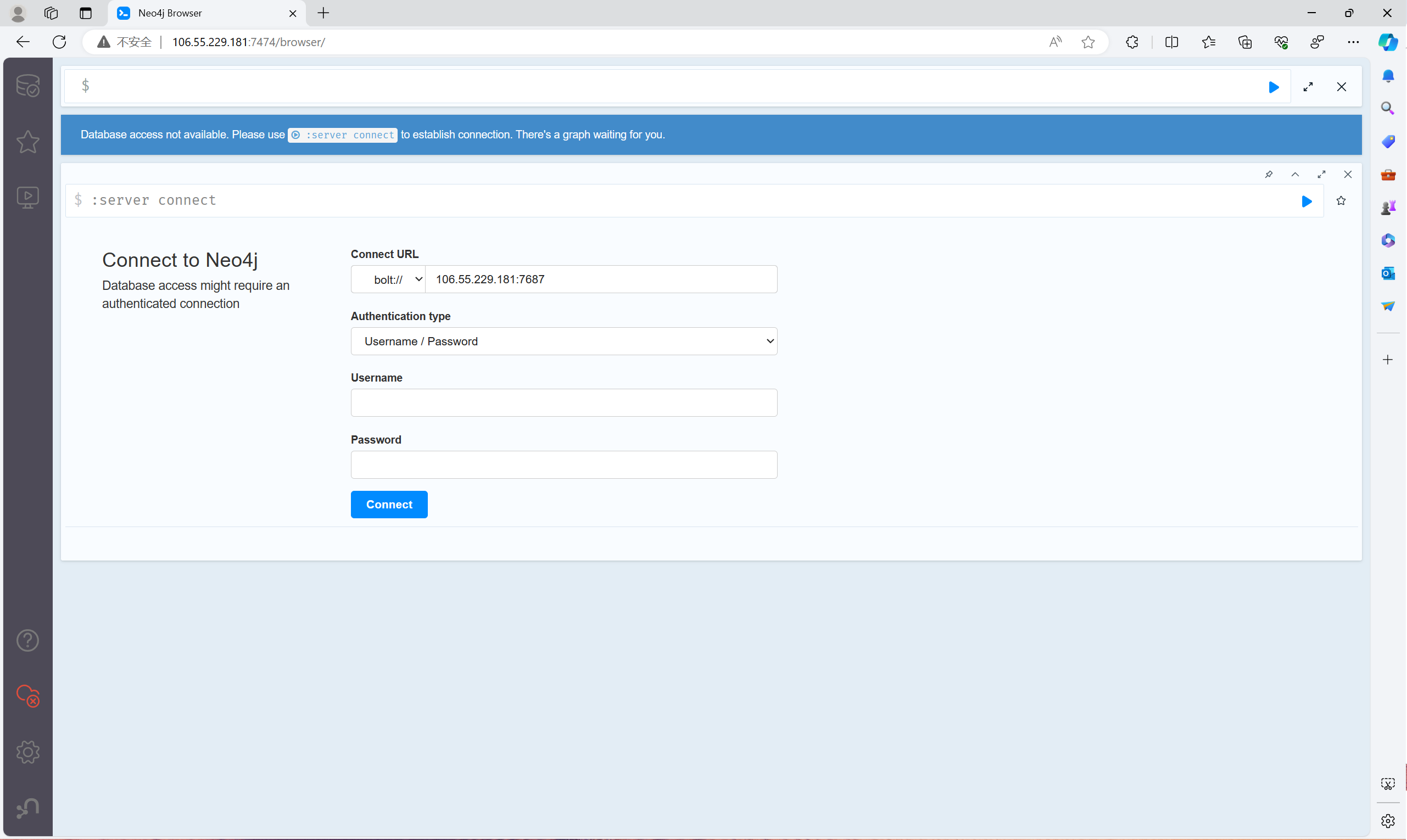Screen dimensions: 1407x840
Task: Rerun the :server connect frame command
Action: [x=1307, y=201]
